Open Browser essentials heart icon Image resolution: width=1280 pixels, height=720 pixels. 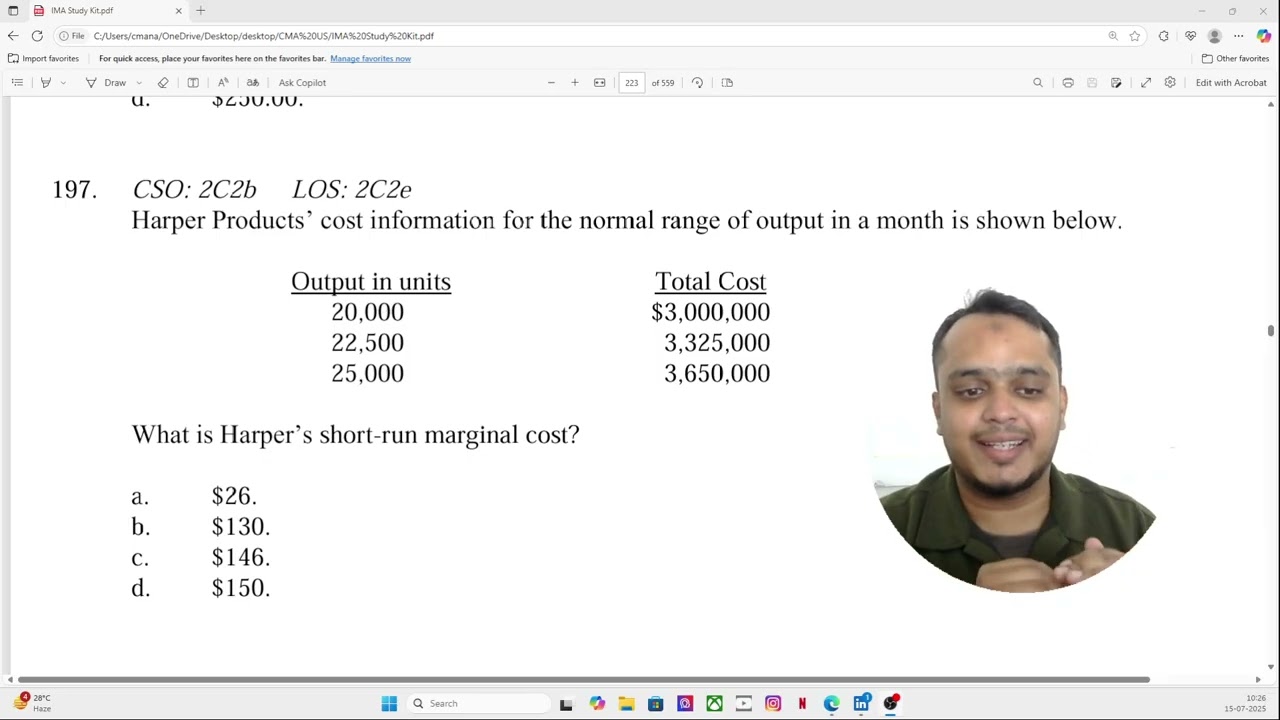(1191, 36)
